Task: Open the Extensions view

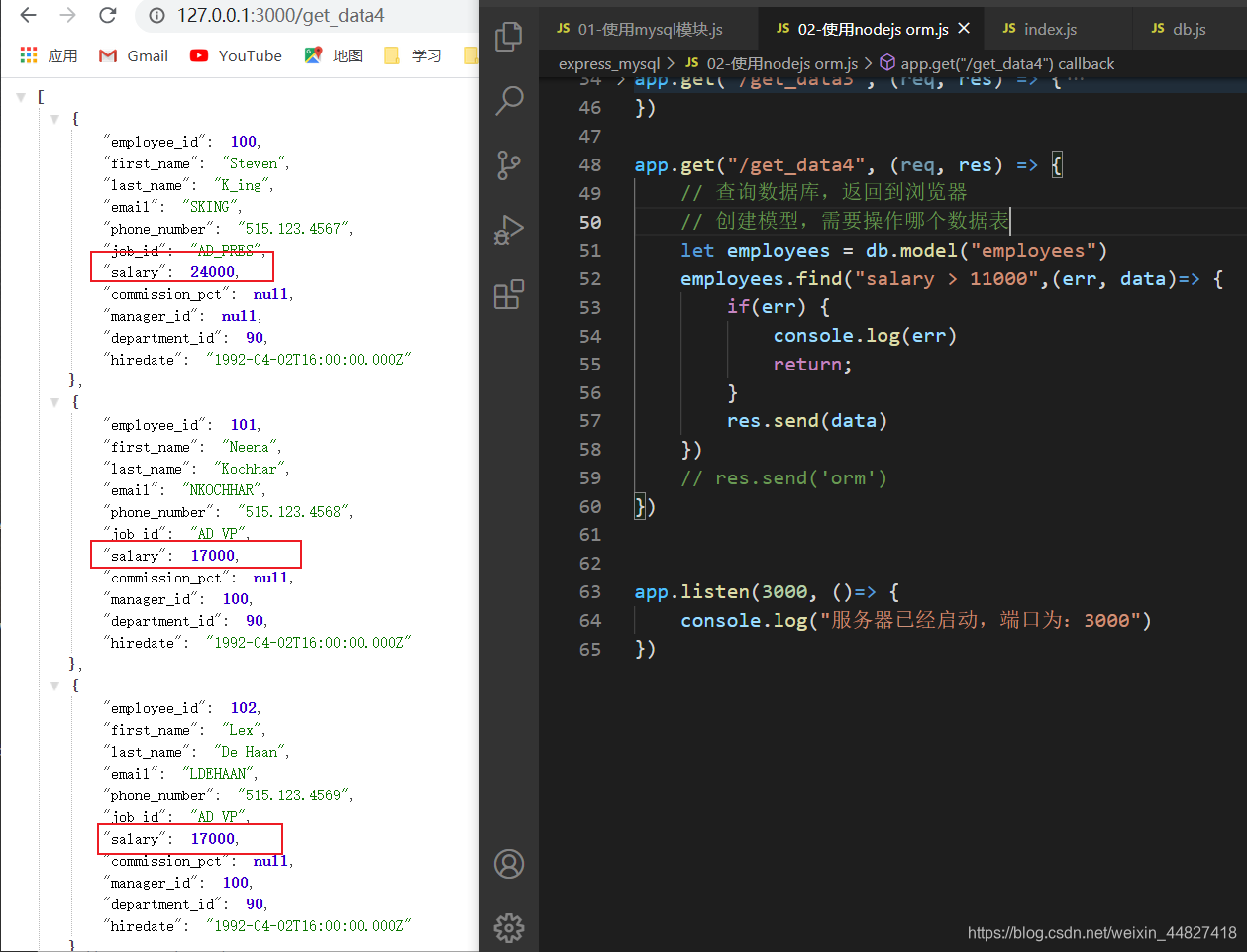Action: point(509,294)
